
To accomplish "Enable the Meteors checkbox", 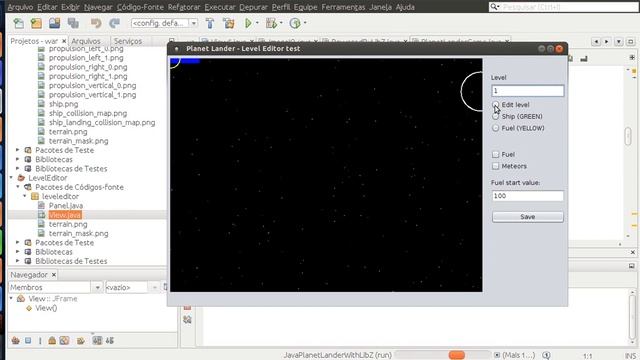I will coord(496,166).
